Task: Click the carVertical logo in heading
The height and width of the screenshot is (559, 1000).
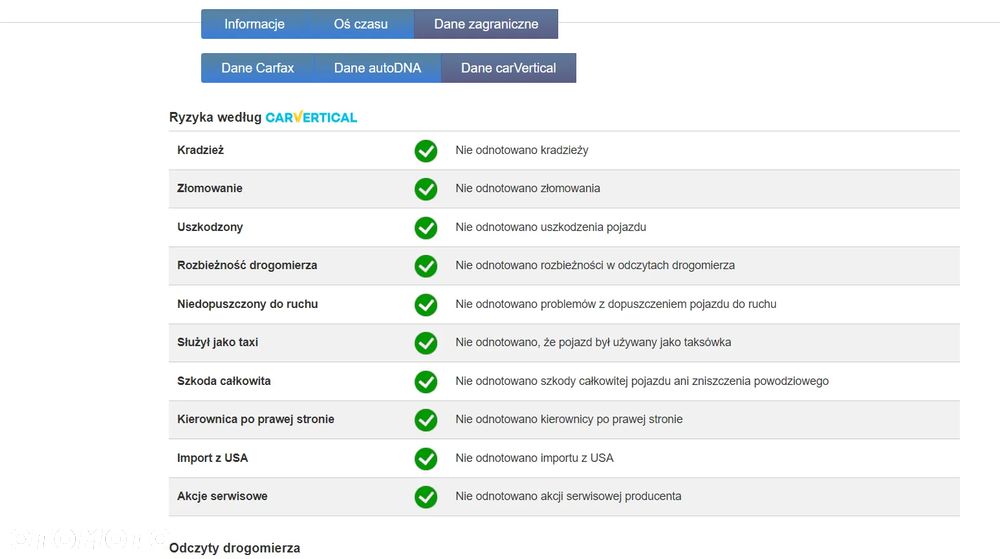Action: (311, 117)
